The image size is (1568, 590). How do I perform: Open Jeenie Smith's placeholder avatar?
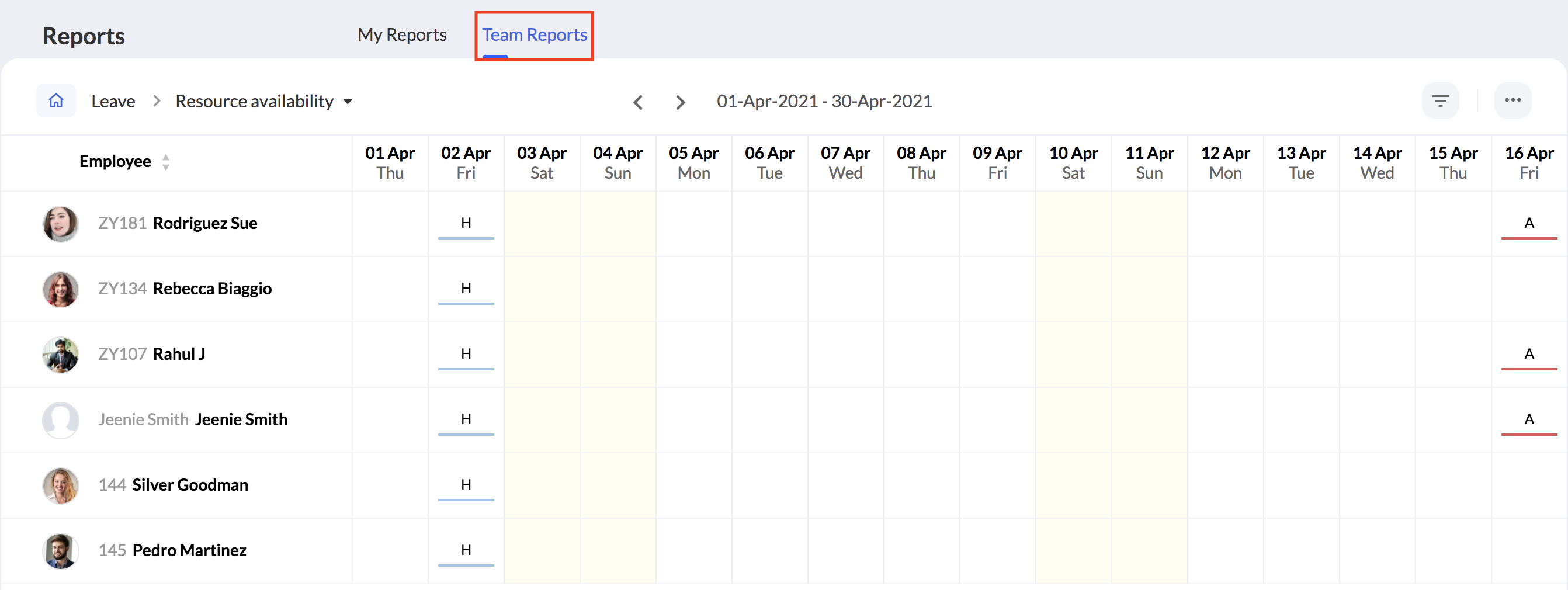60,419
